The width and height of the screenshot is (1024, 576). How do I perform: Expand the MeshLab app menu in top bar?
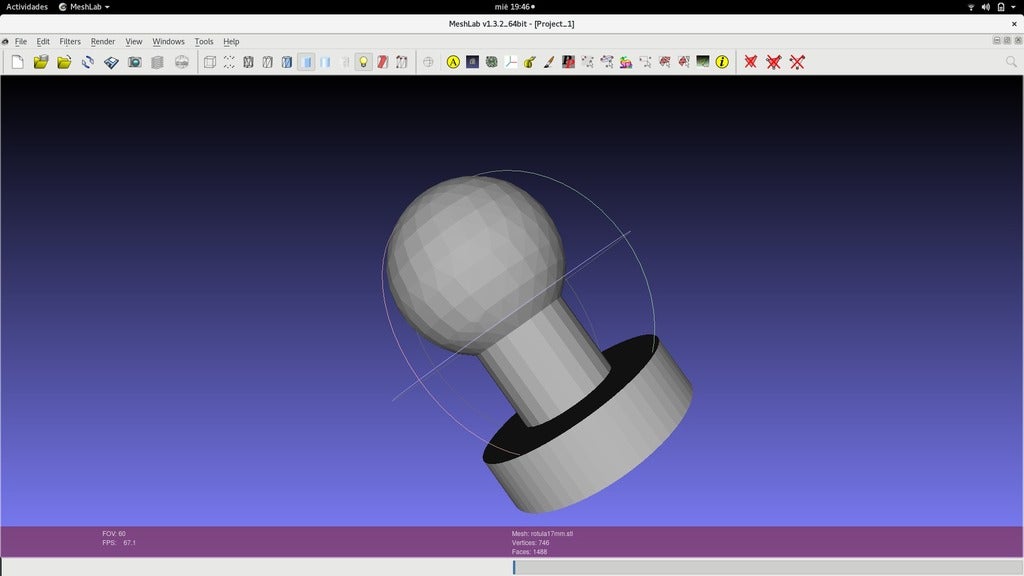[84, 7]
